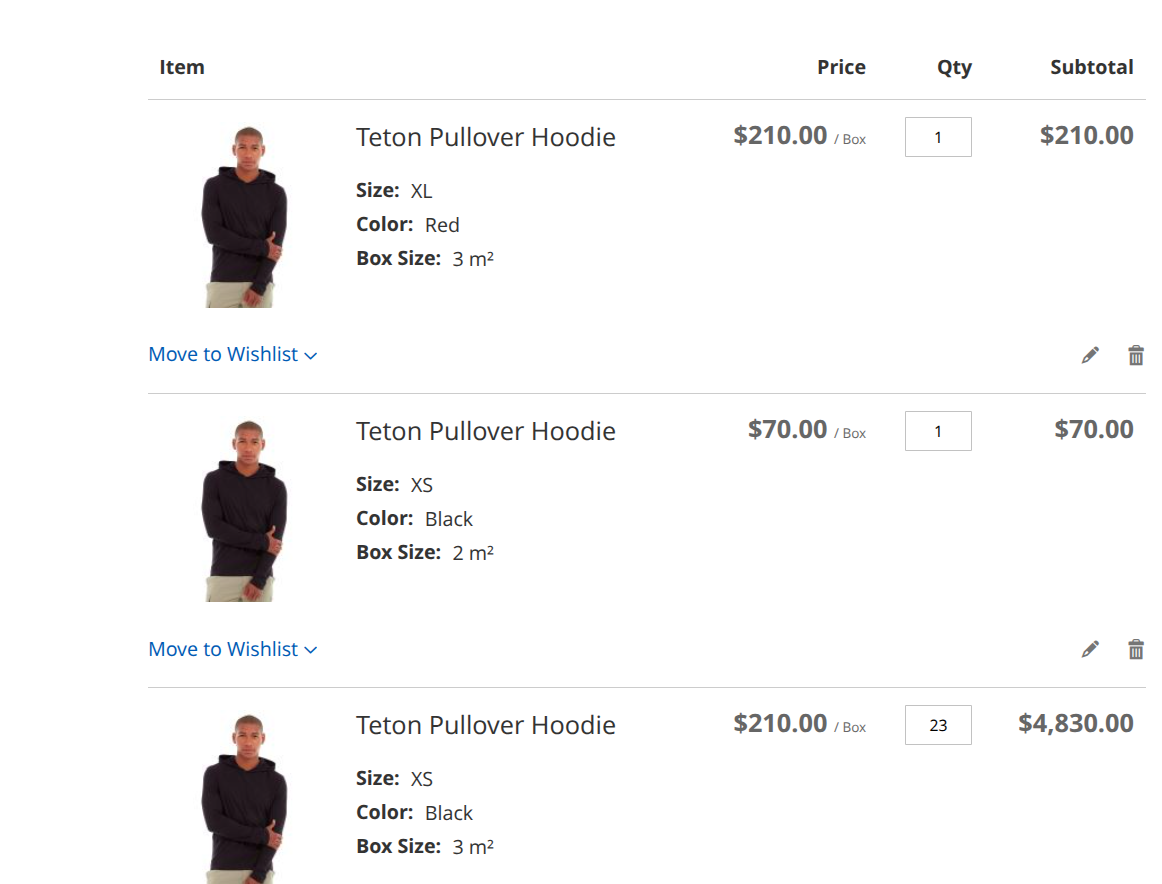
Task: Click the Subtotal column header
Action: tap(1091, 67)
